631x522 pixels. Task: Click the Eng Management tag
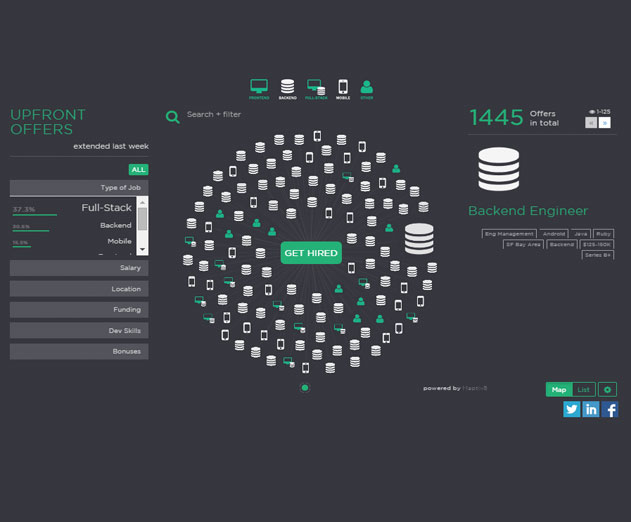(x=509, y=234)
